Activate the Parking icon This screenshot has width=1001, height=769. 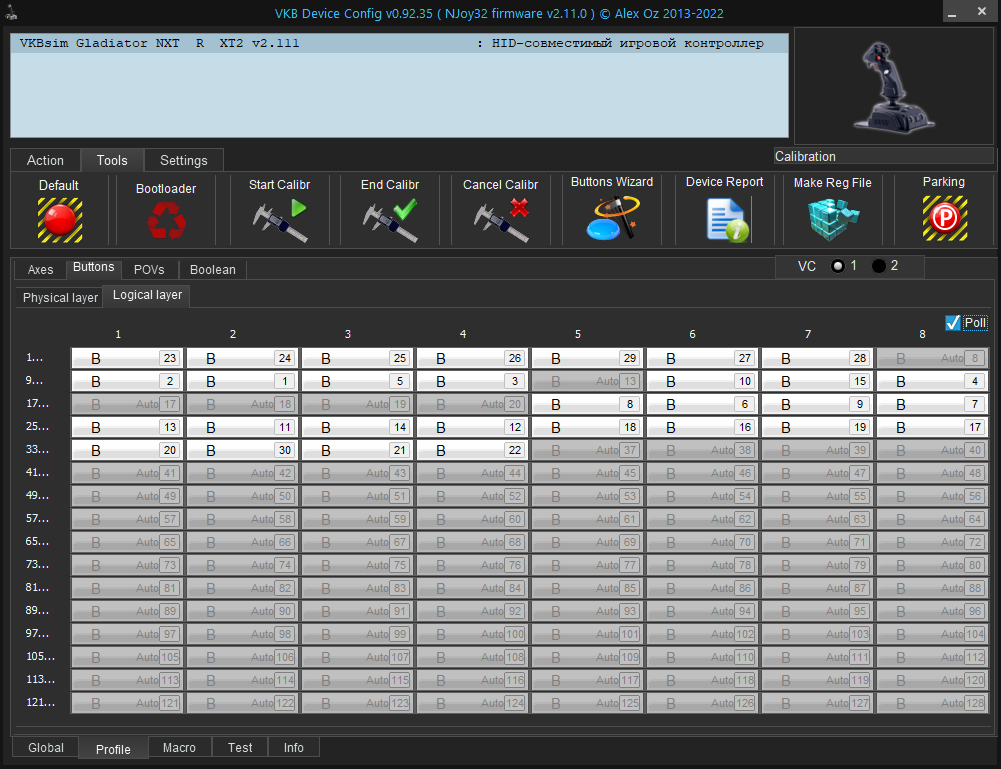click(x=943, y=218)
